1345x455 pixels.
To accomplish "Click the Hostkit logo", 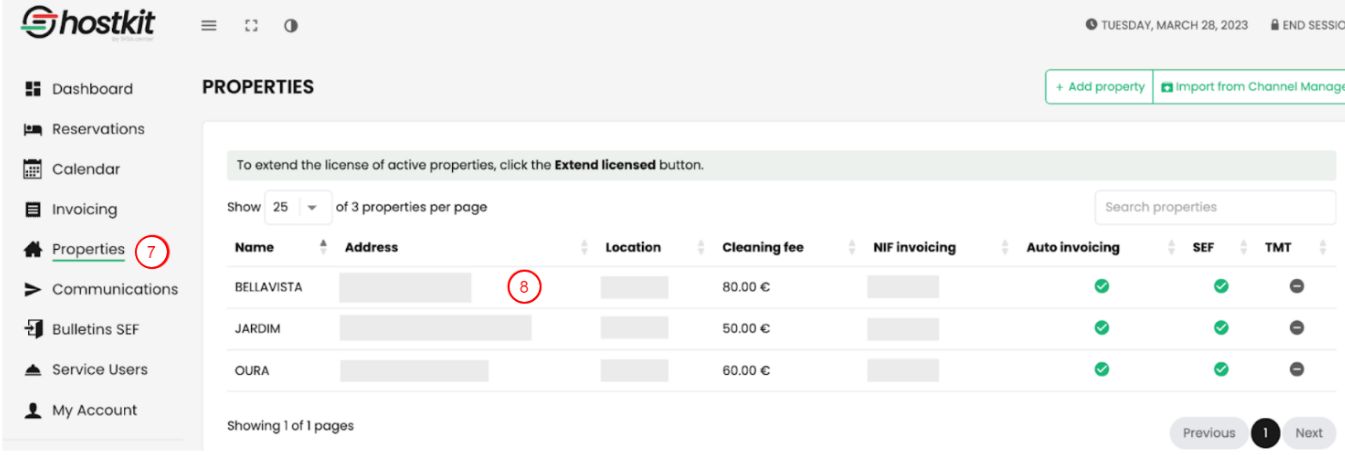I will [x=88, y=23].
